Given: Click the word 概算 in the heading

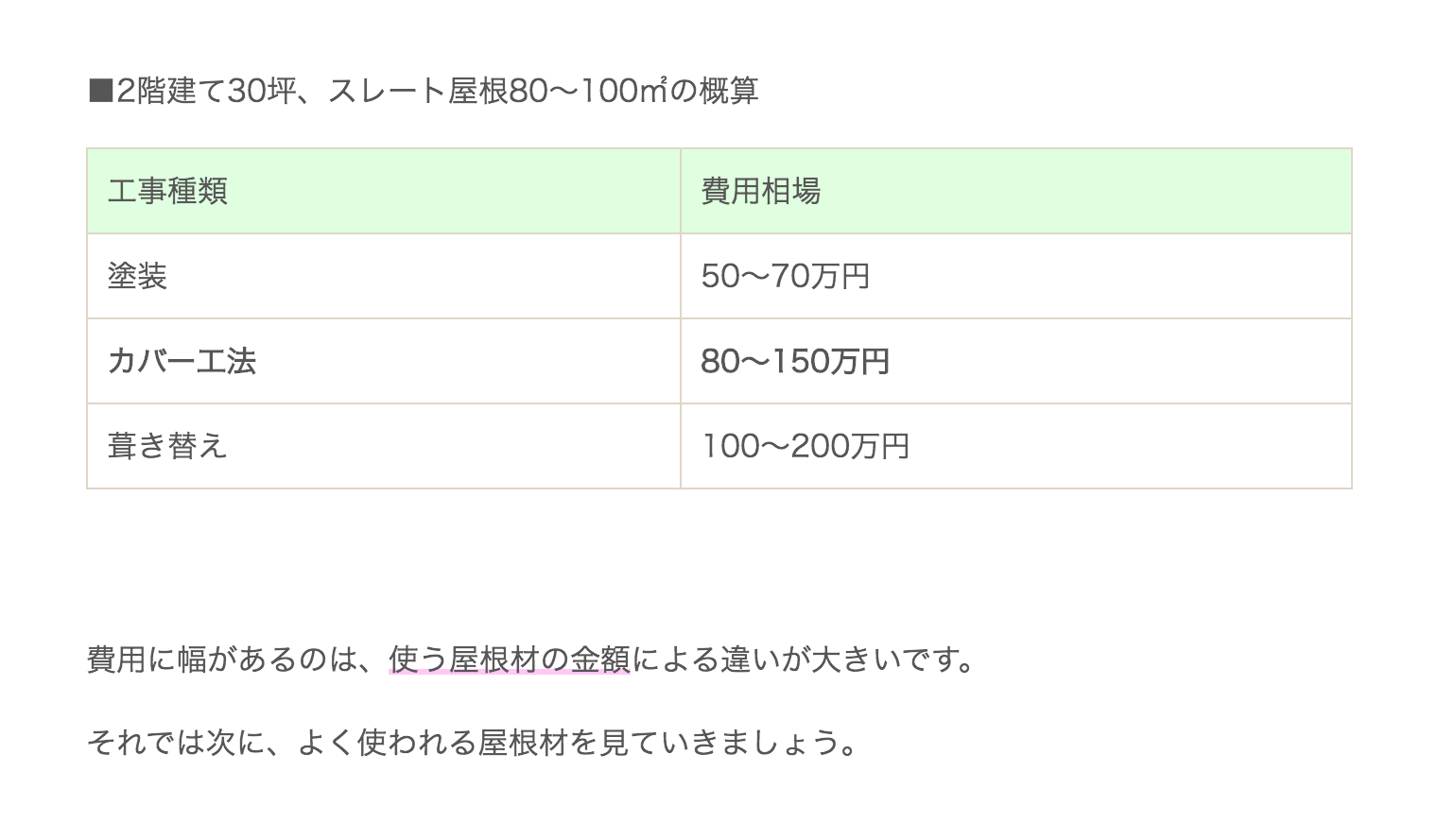Looking at the screenshot, I should (x=729, y=91).
